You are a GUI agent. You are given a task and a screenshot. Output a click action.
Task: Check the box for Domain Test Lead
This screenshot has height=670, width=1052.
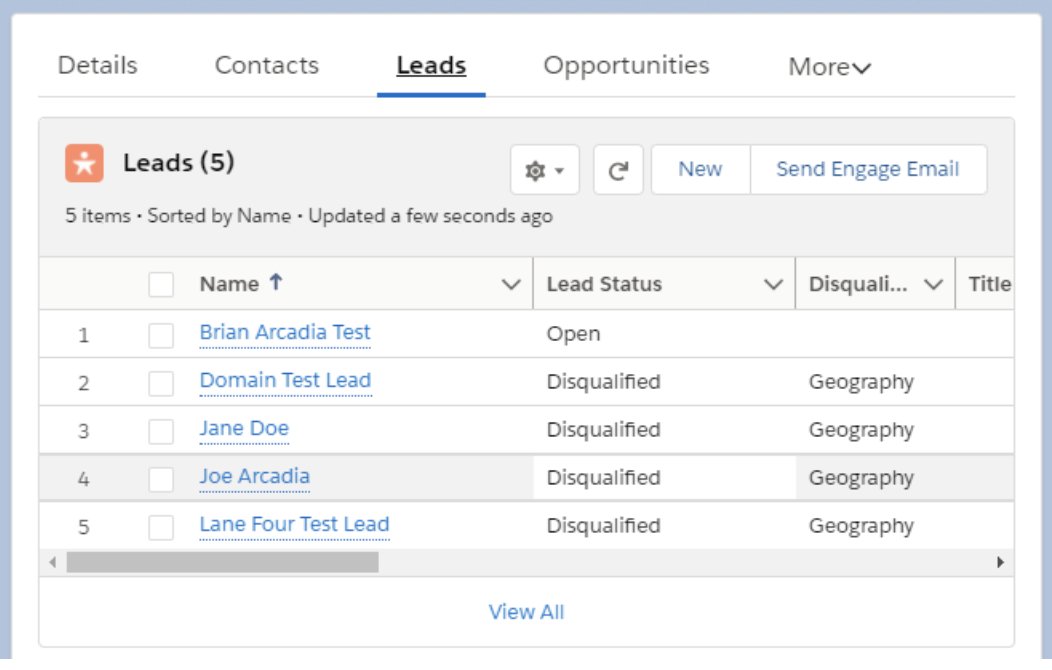tap(161, 384)
